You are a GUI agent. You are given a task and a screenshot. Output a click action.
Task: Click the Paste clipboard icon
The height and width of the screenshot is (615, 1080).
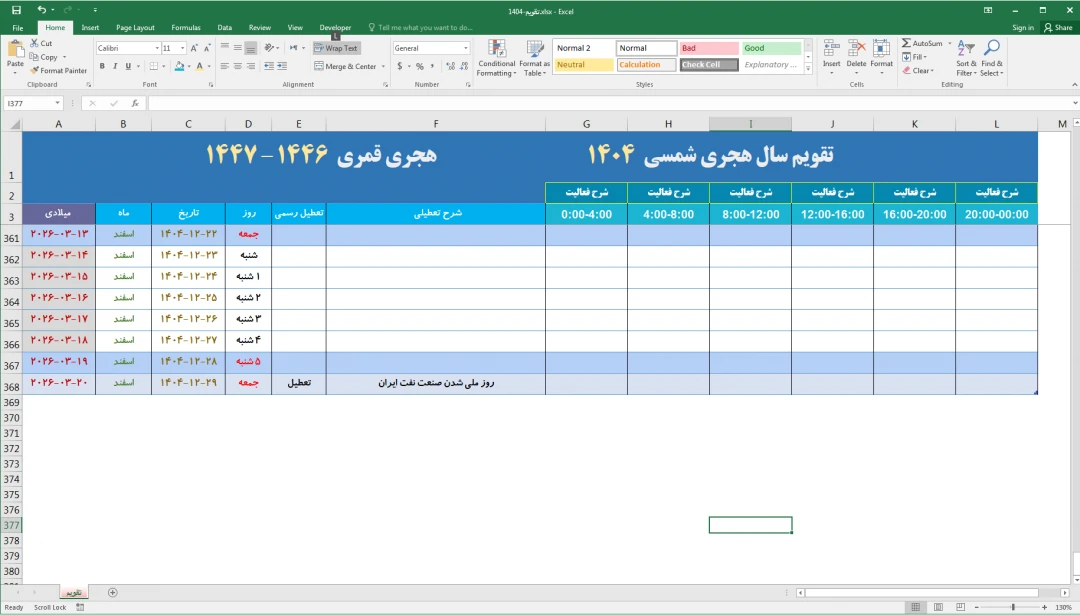pyautogui.click(x=15, y=49)
